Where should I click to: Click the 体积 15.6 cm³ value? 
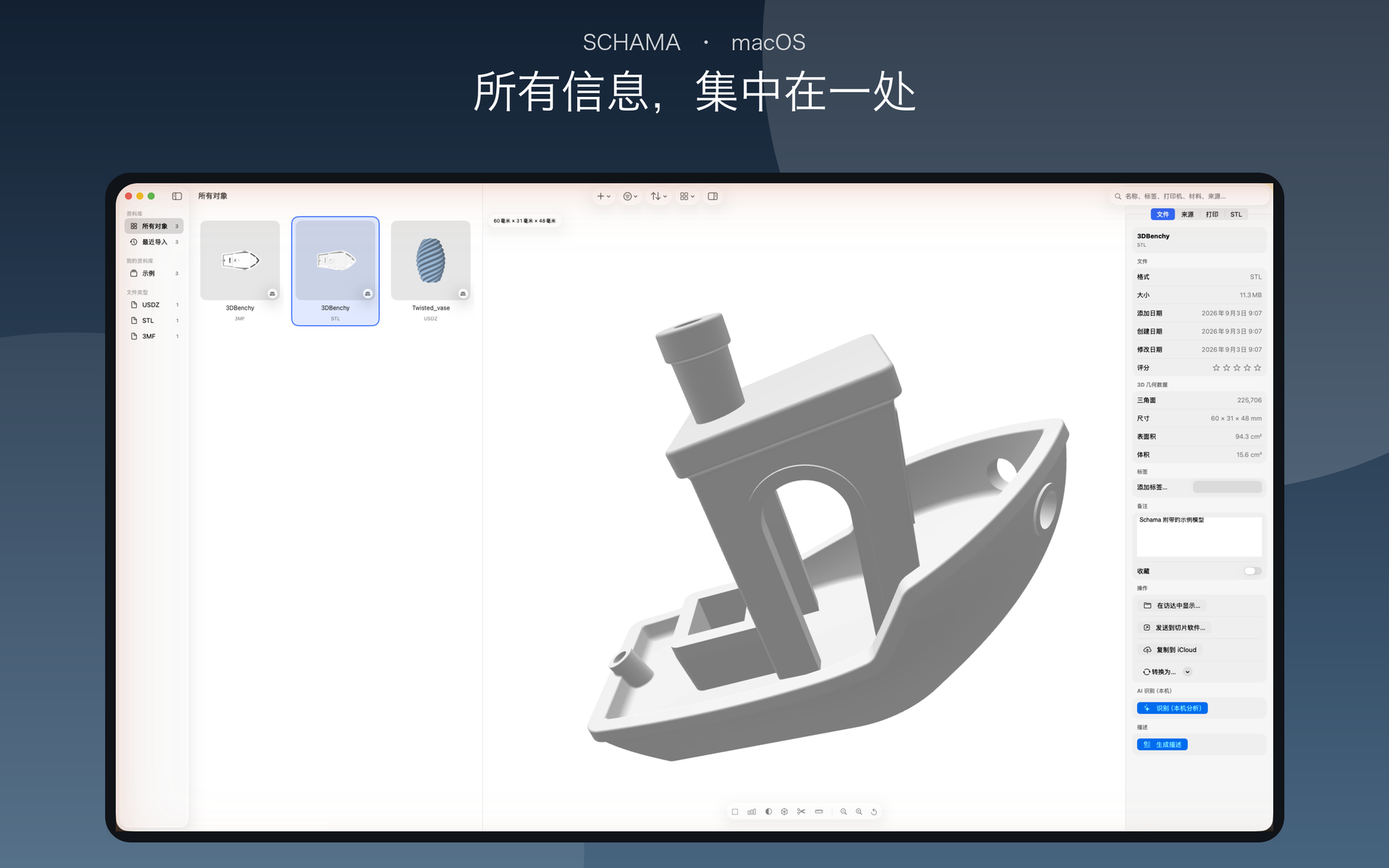pos(1249,454)
